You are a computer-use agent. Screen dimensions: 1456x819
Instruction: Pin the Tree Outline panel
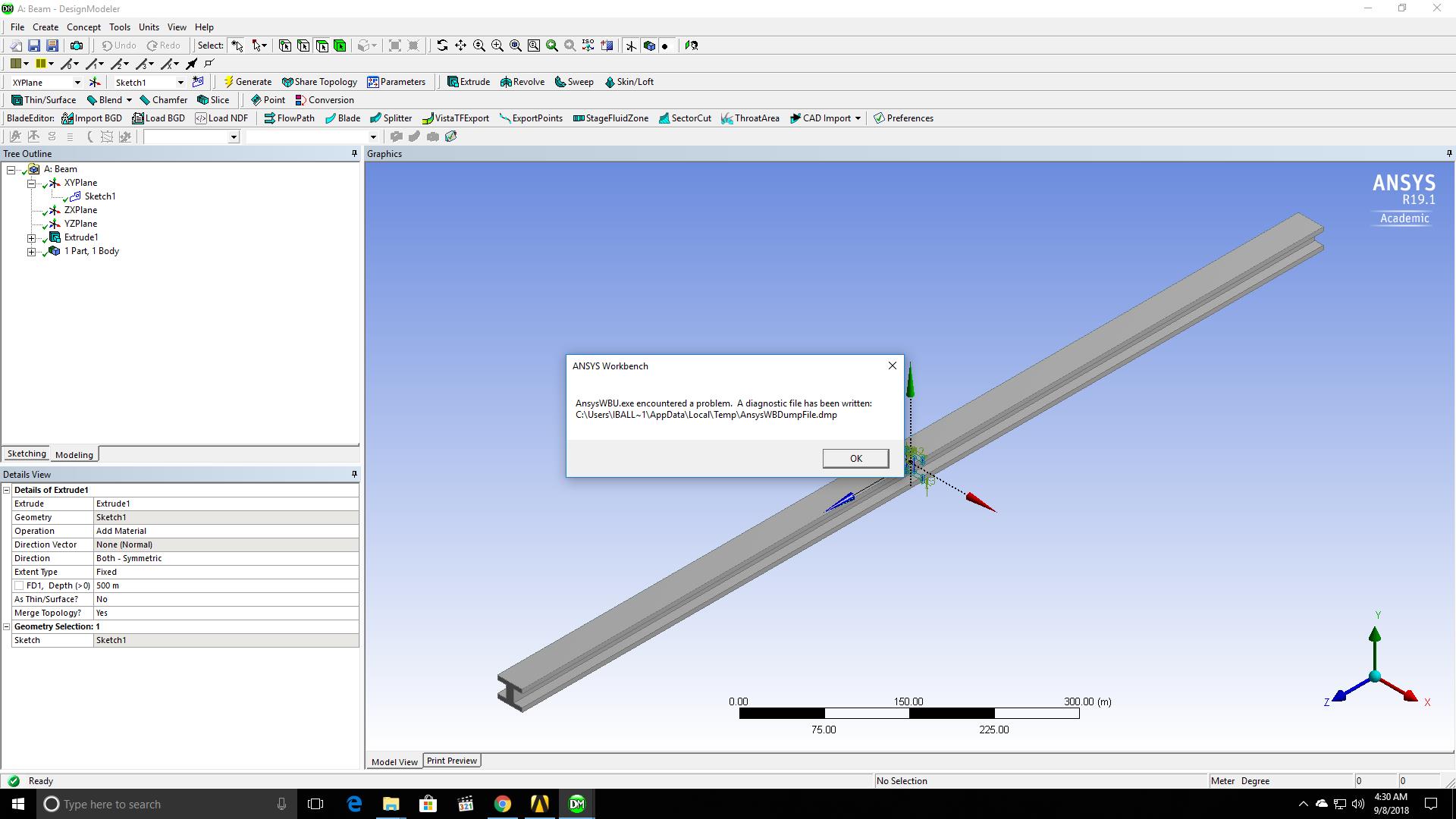tap(354, 154)
